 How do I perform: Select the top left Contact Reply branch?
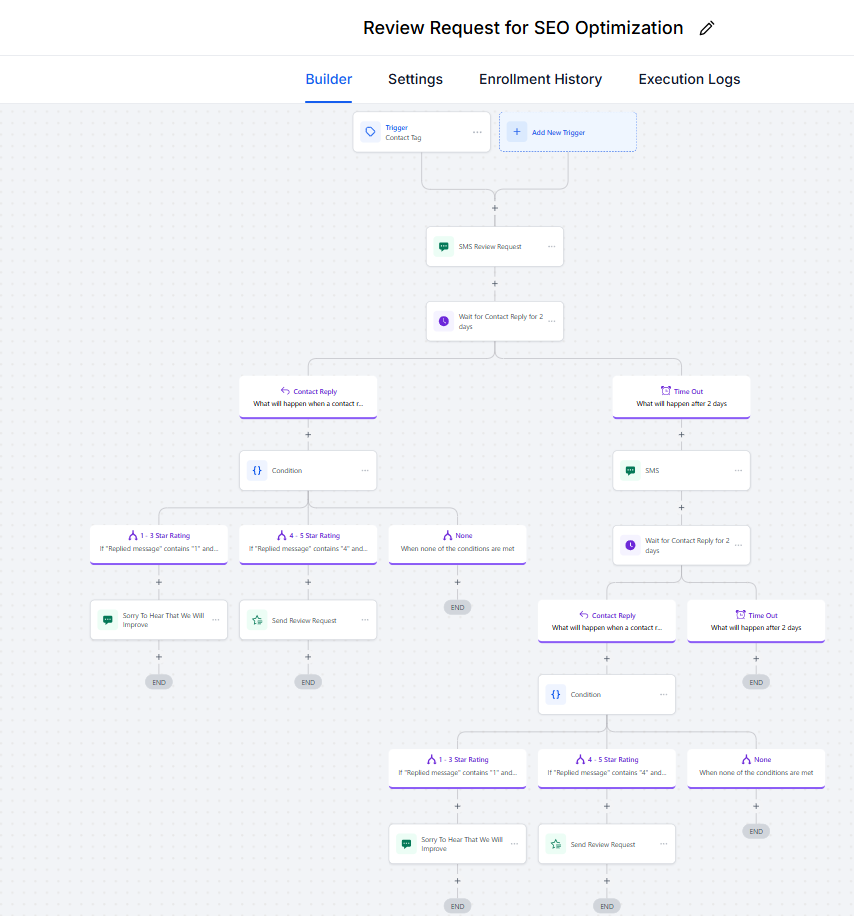[x=308, y=397]
